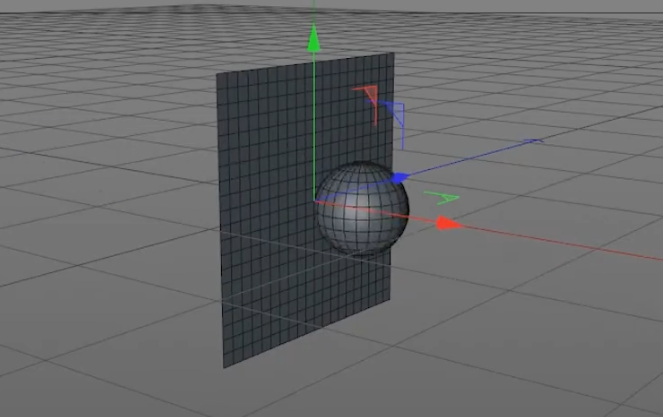Click the top-right corner of the plane
The height and width of the screenshot is (417, 663).
pos(392,52)
